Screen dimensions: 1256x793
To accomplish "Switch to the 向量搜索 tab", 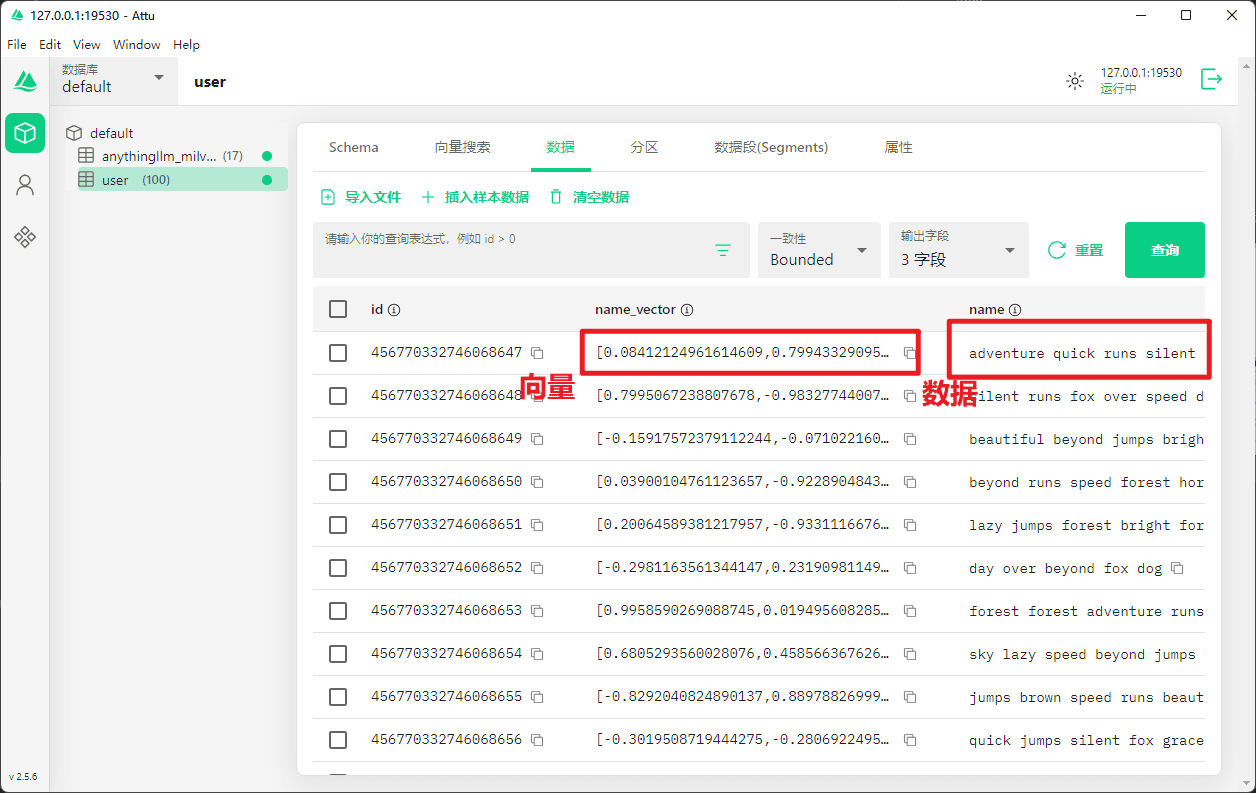I will pyautogui.click(x=462, y=147).
